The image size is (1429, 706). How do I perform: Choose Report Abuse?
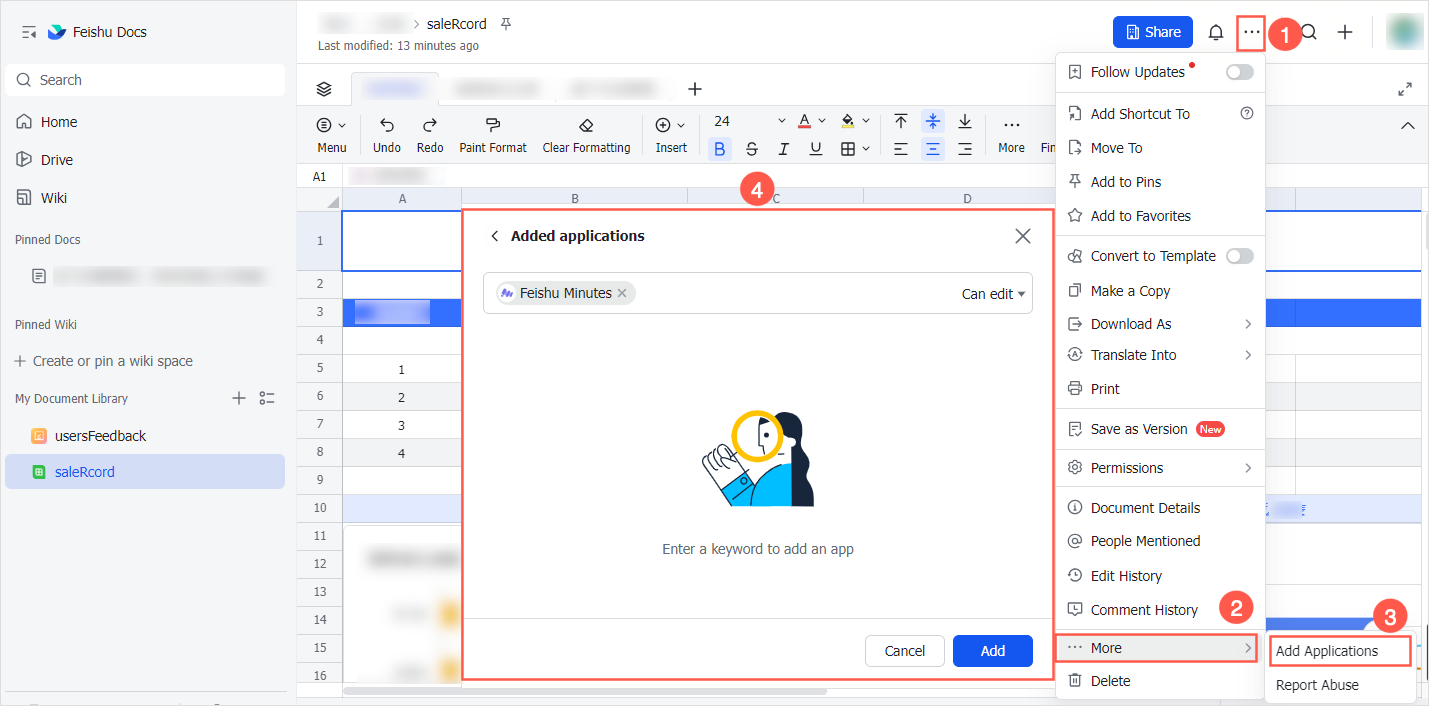click(x=1340, y=685)
